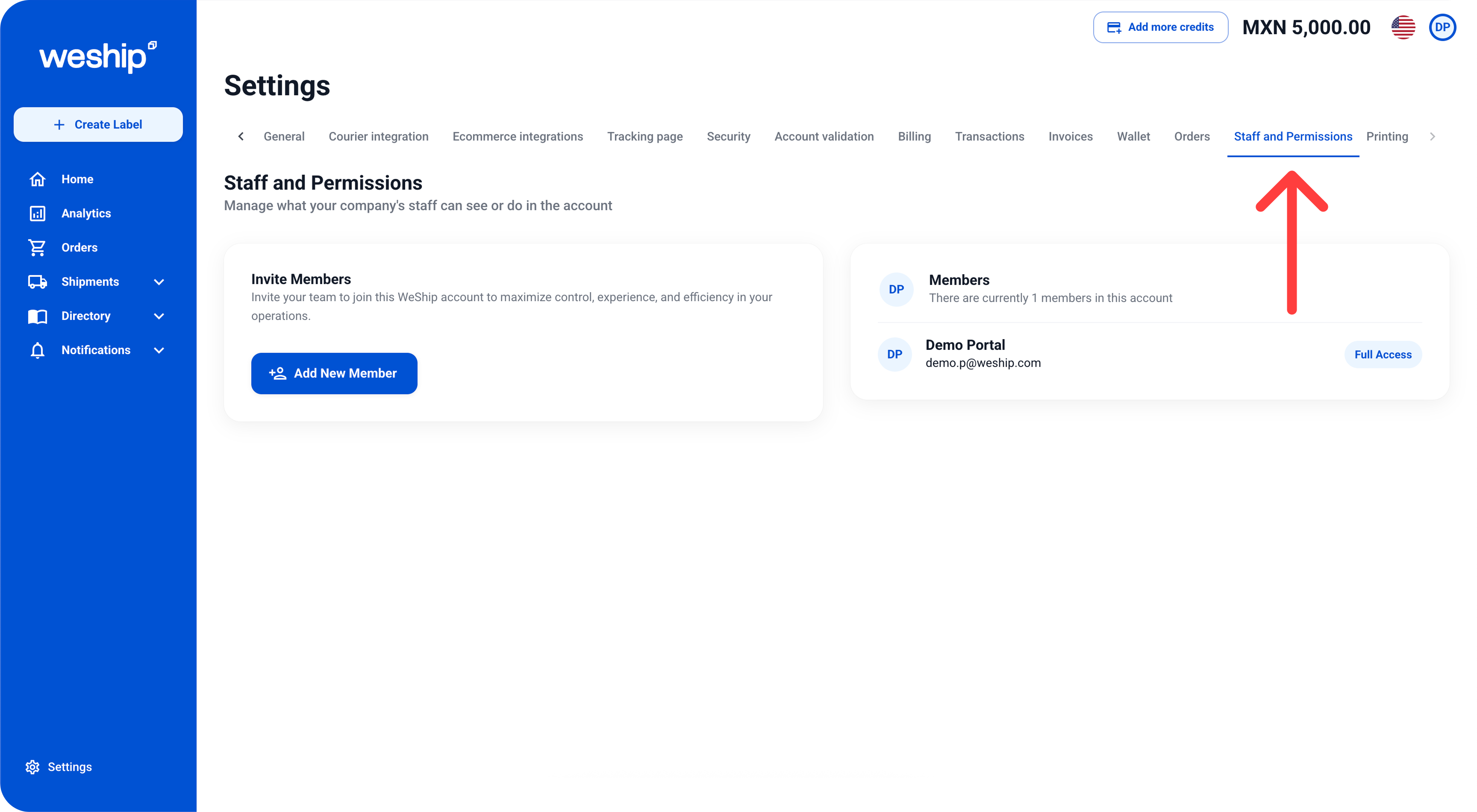
Task: Click the Directory sidebar label
Action: [85, 316]
